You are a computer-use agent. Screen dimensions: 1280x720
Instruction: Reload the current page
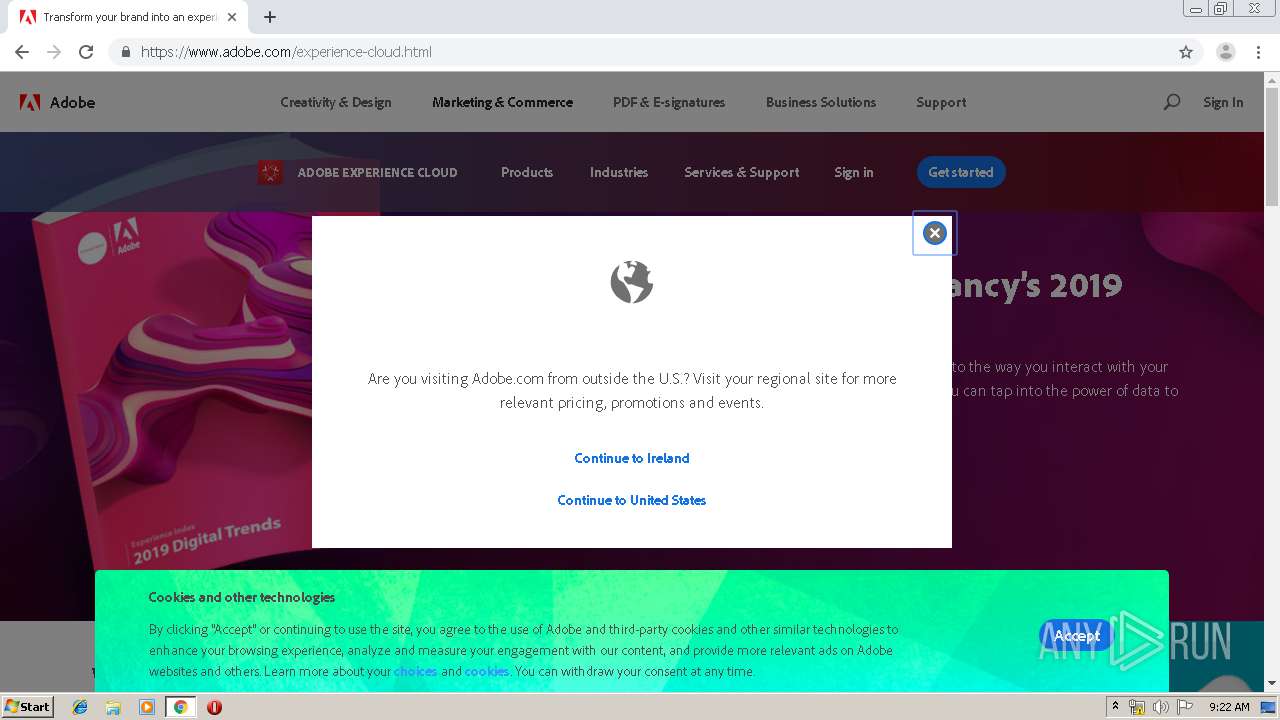click(x=86, y=52)
